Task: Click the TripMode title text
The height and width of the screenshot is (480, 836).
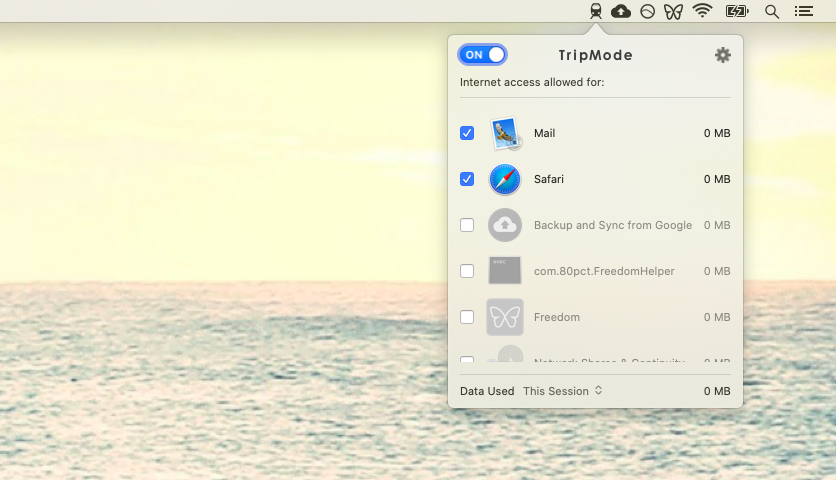Action: pyautogui.click(x=596, y=55)
